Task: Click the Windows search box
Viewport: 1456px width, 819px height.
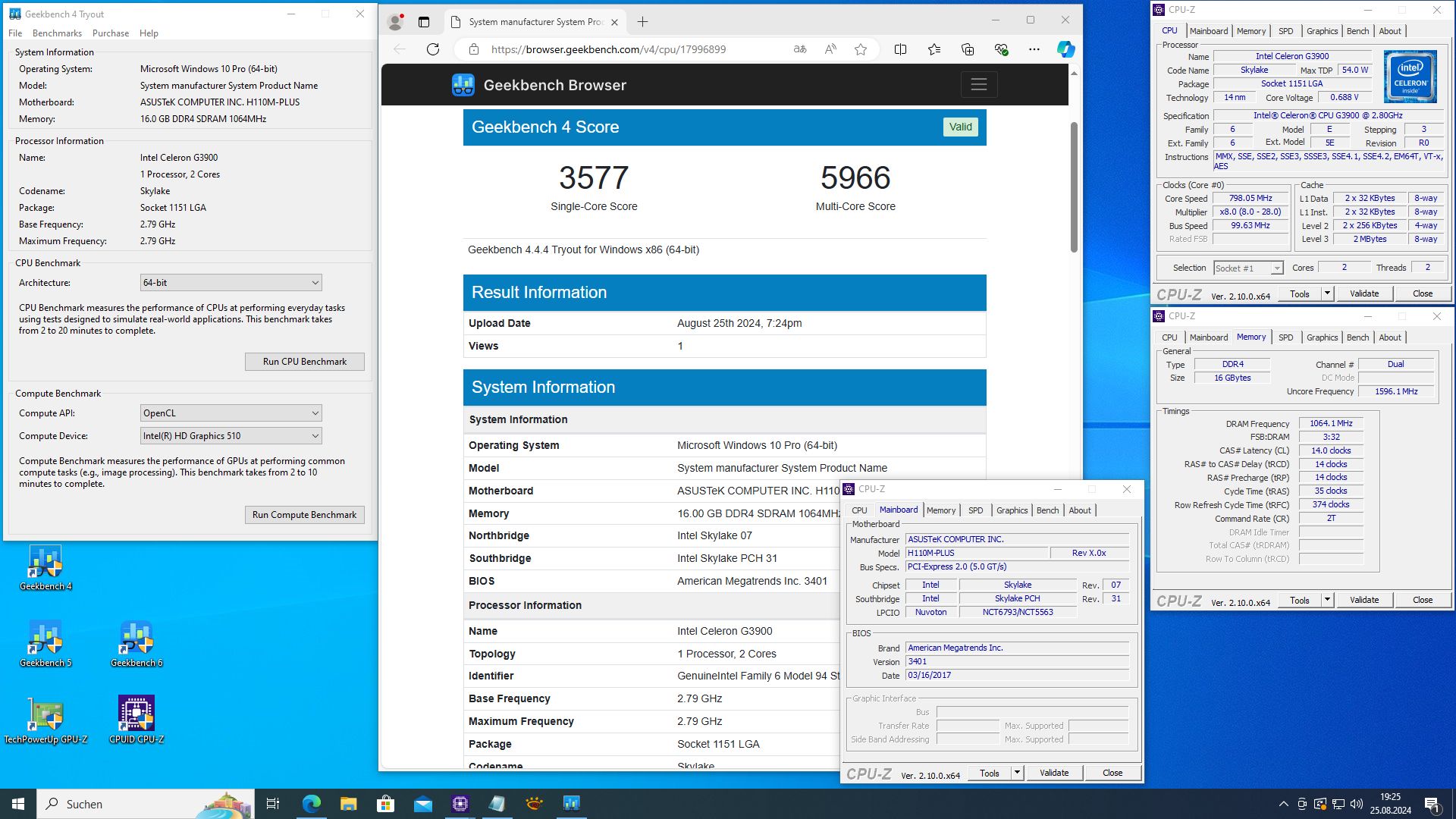Action: click(x=144, y=804)
